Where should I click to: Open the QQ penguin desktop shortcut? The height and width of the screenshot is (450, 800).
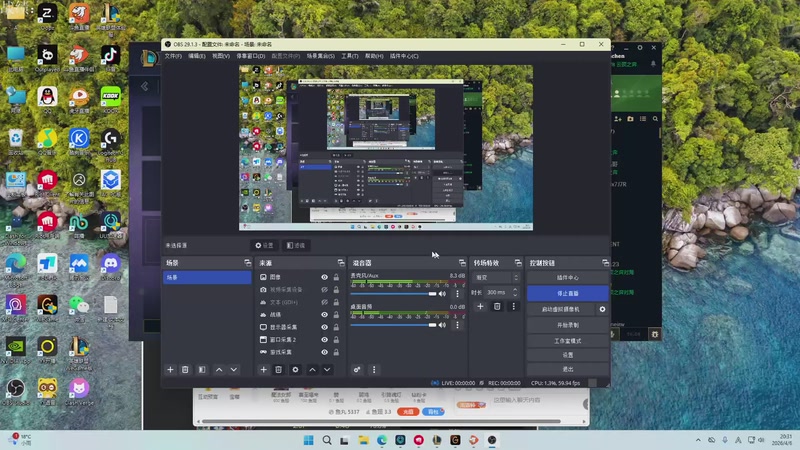click(x=47, y=100)
